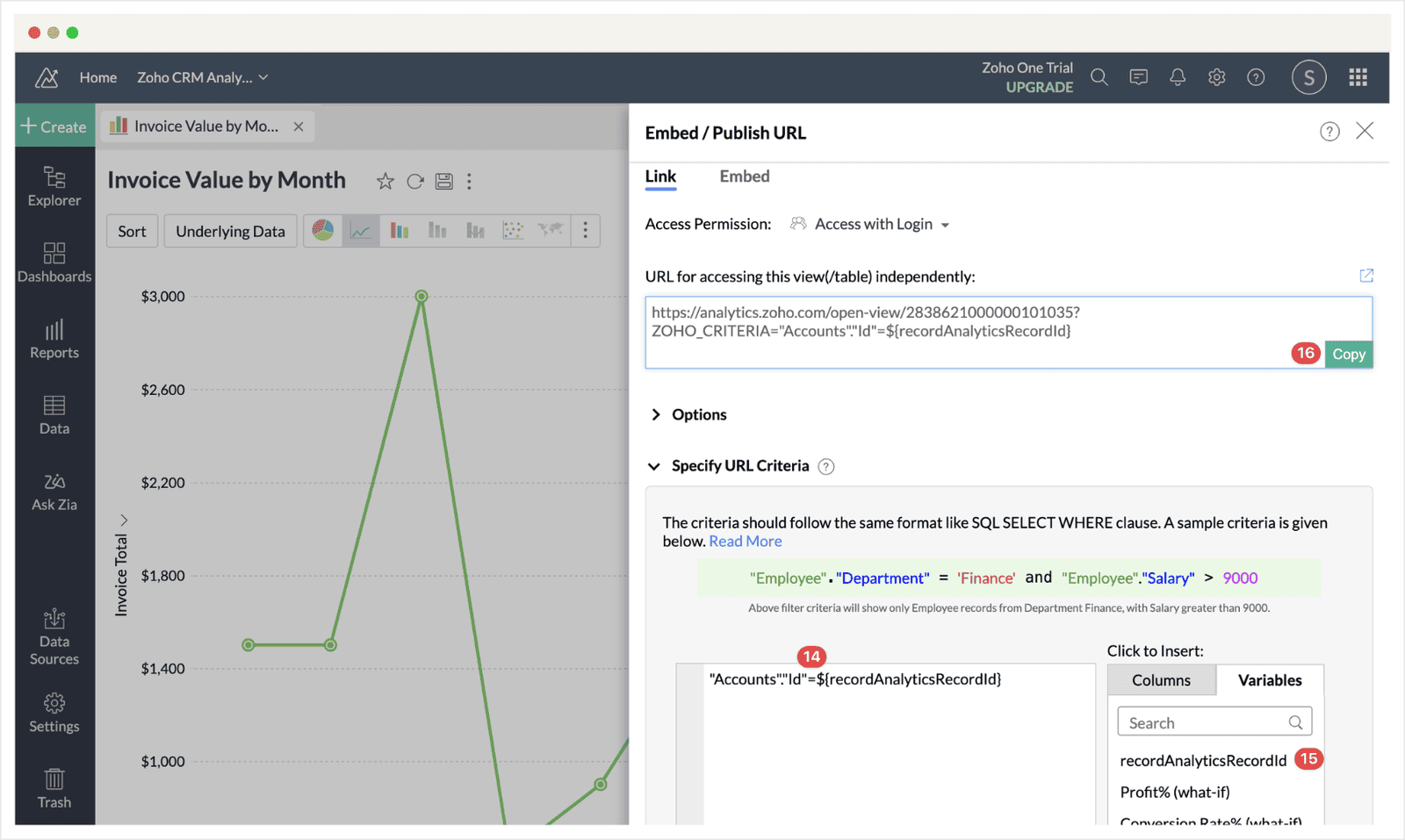Save the report using disk icon
This screenshot has height=840, width=1405.
coord(444,182)
